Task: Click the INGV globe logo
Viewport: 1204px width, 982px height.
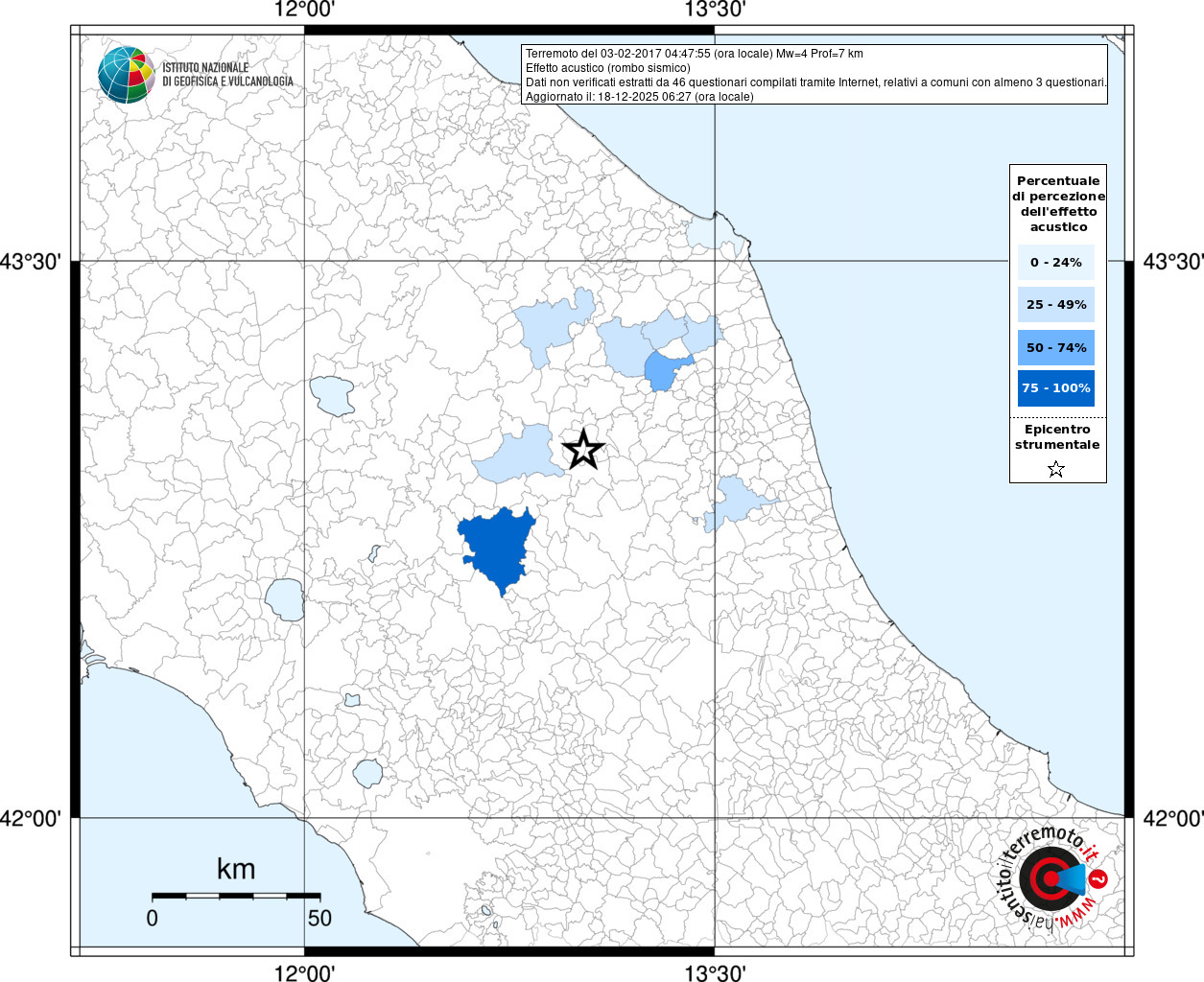Action: point(127,74)
